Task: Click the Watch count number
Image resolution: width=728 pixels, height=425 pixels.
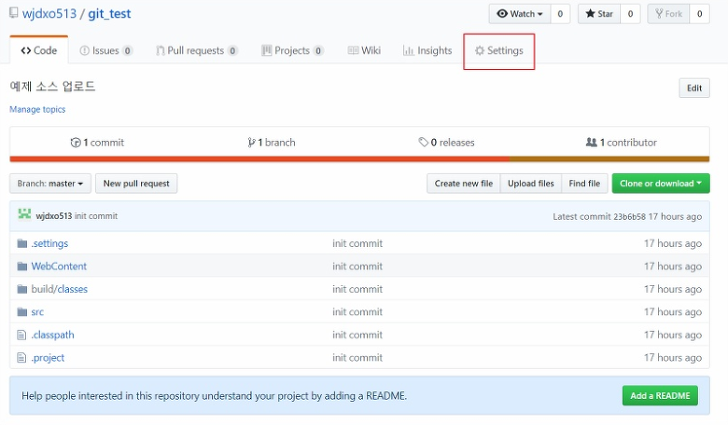Action: (x=560, y=14)
